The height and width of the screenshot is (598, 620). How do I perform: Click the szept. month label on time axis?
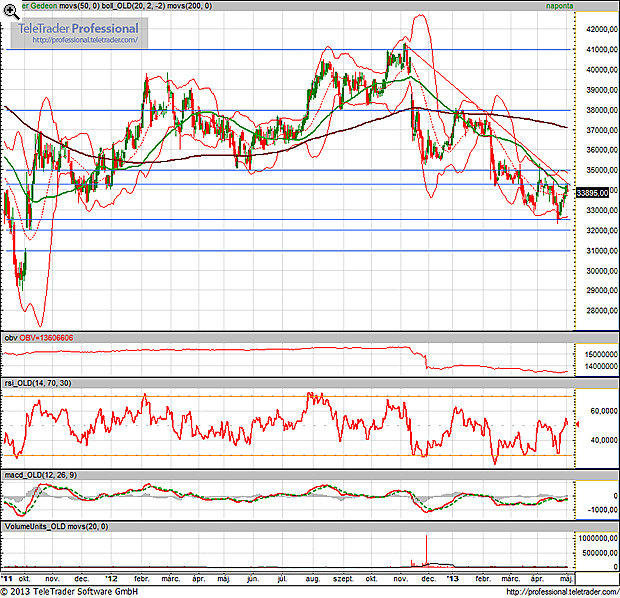343,579
